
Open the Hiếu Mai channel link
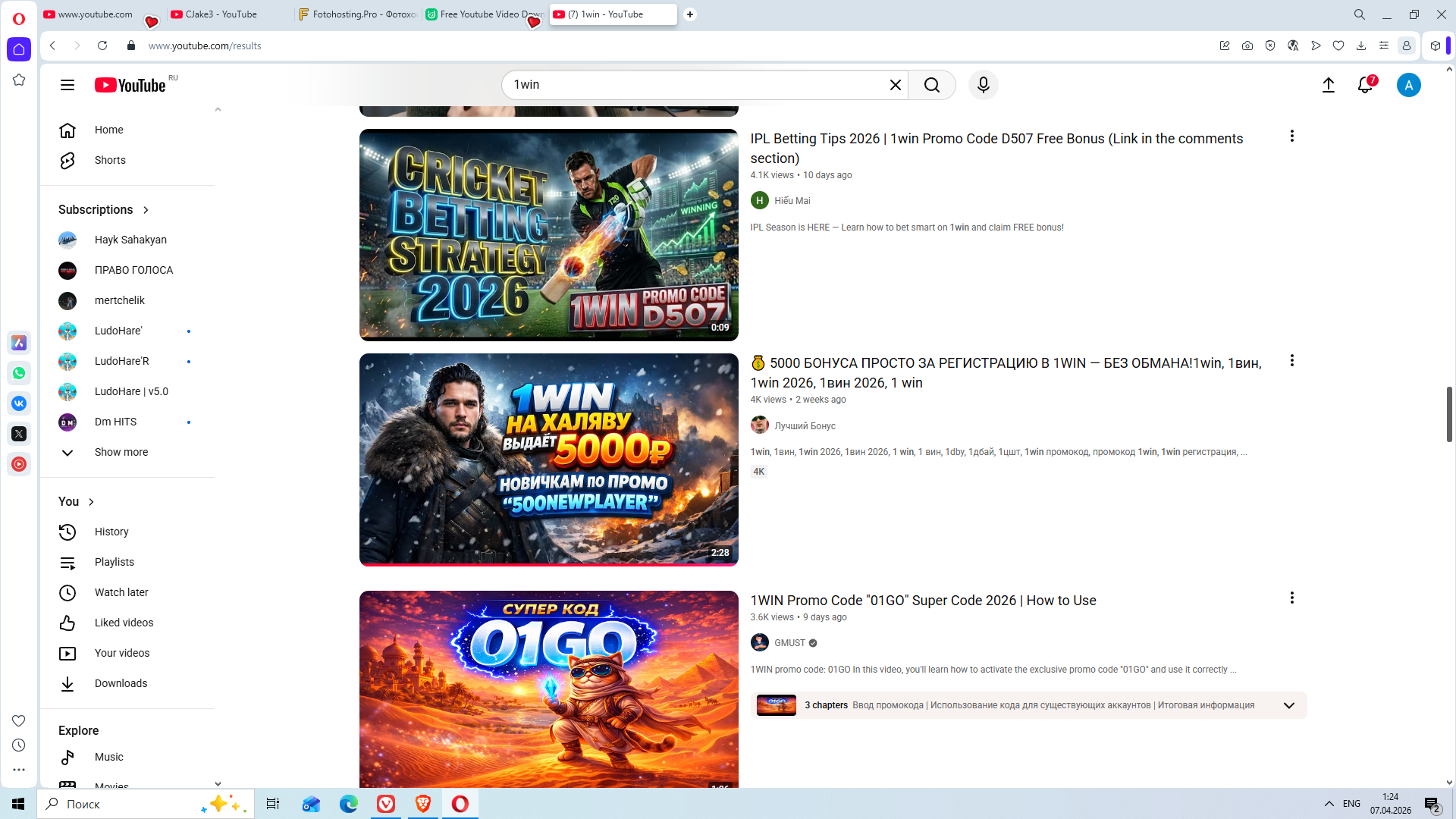(x=792, y=201)
